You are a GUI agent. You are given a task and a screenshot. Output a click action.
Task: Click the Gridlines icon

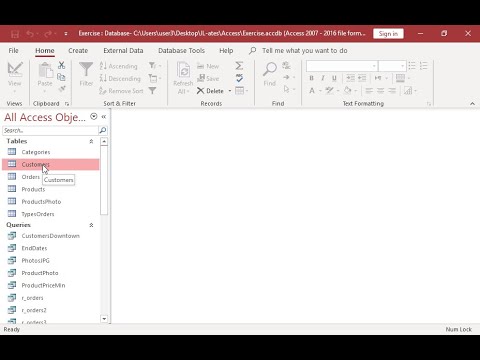click(x=400, y=78)
